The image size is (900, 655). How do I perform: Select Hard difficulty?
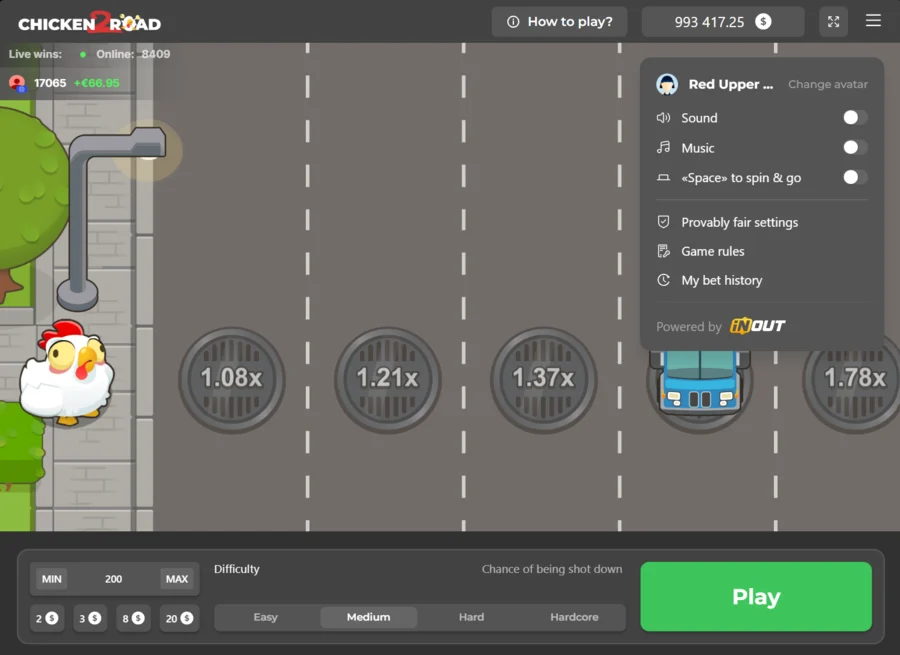[471, 617]
